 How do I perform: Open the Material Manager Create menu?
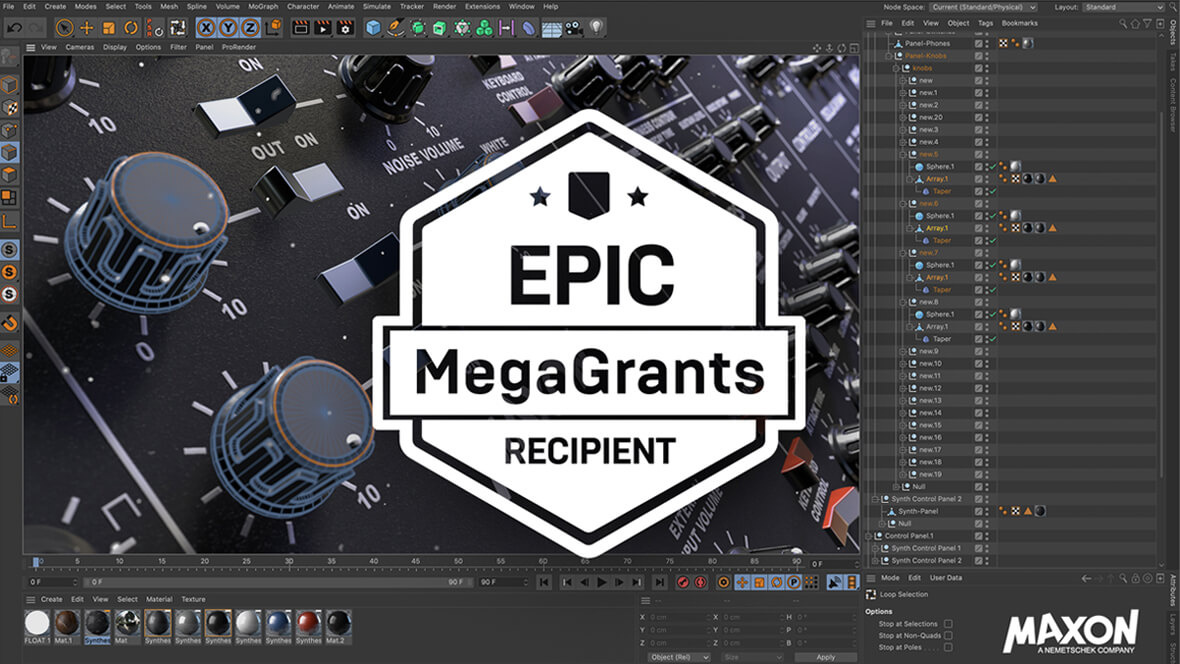click(51, 599)
